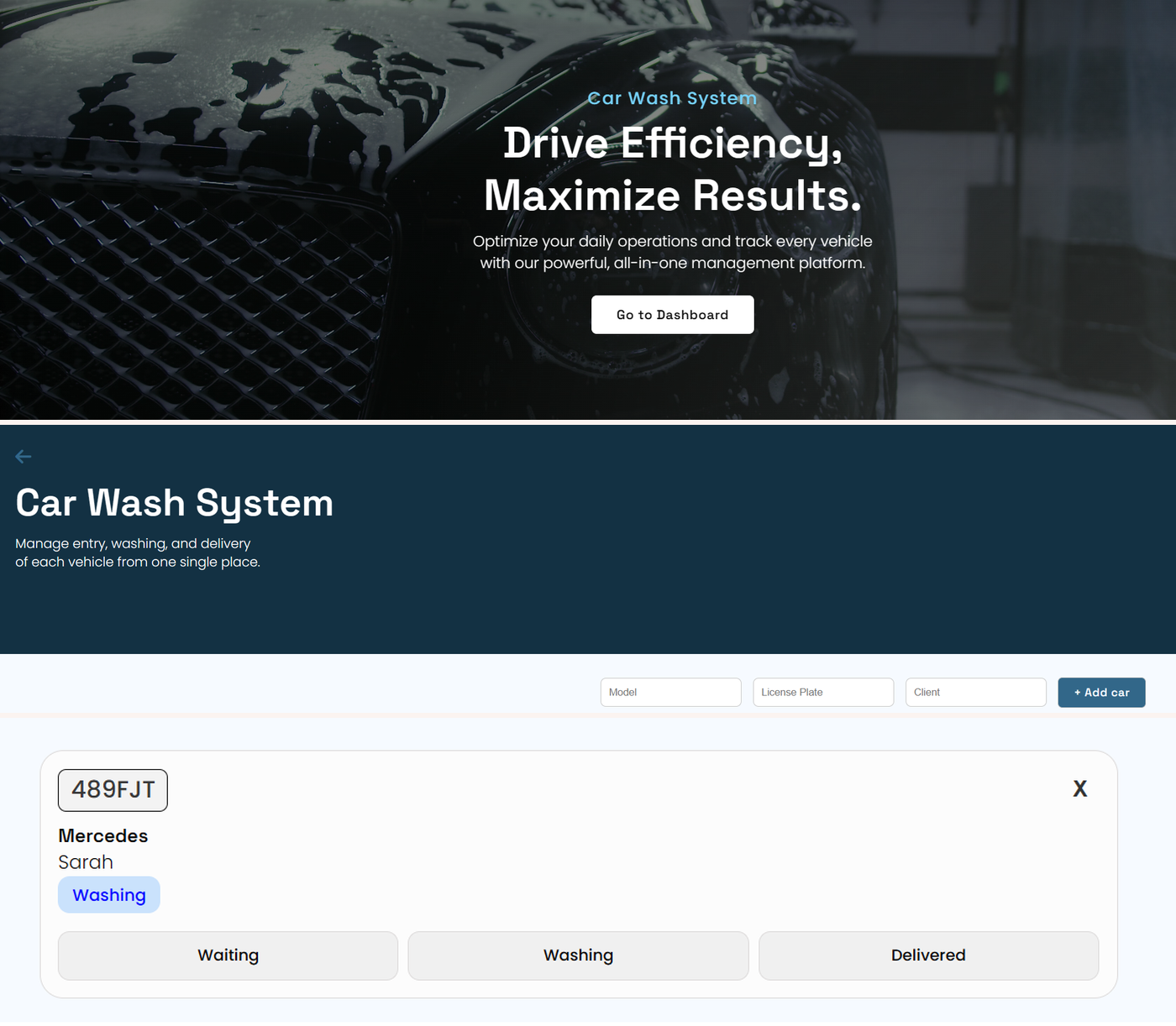
Task: Click the Mercedes model name
Action: coord(103,836)
